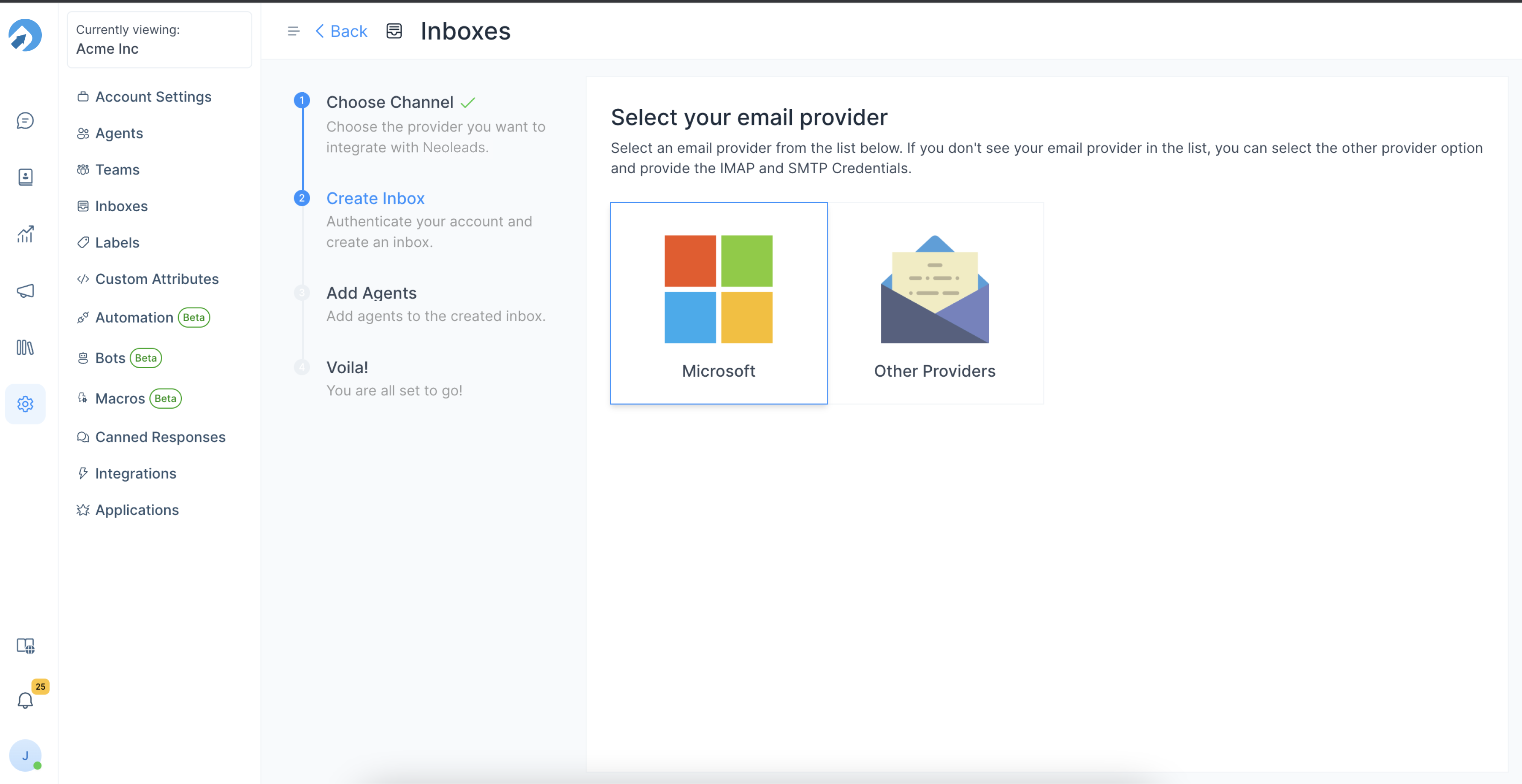Image resolution: width=1522 pixels, height=784 pixels.
Task: Toggle sidebar with hamburger menu icon
Action: [293, 31]
